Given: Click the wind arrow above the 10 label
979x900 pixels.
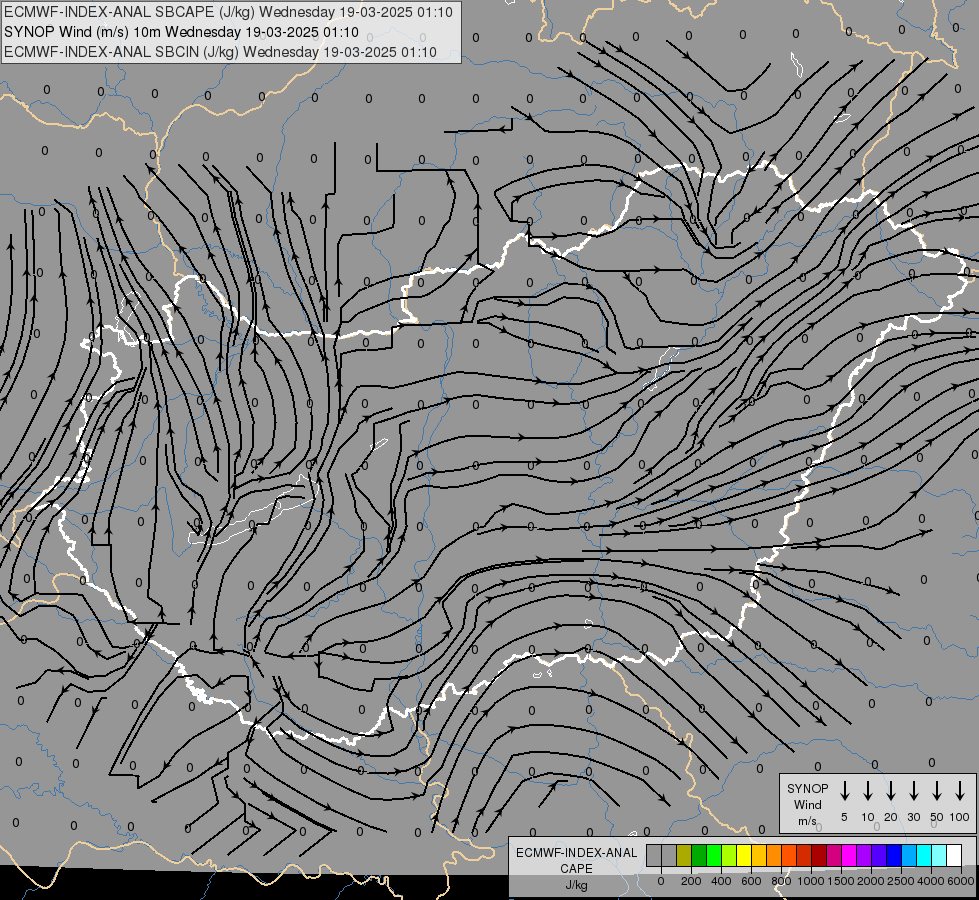Looking at the screenshot, I should click(x=868, y=790).
